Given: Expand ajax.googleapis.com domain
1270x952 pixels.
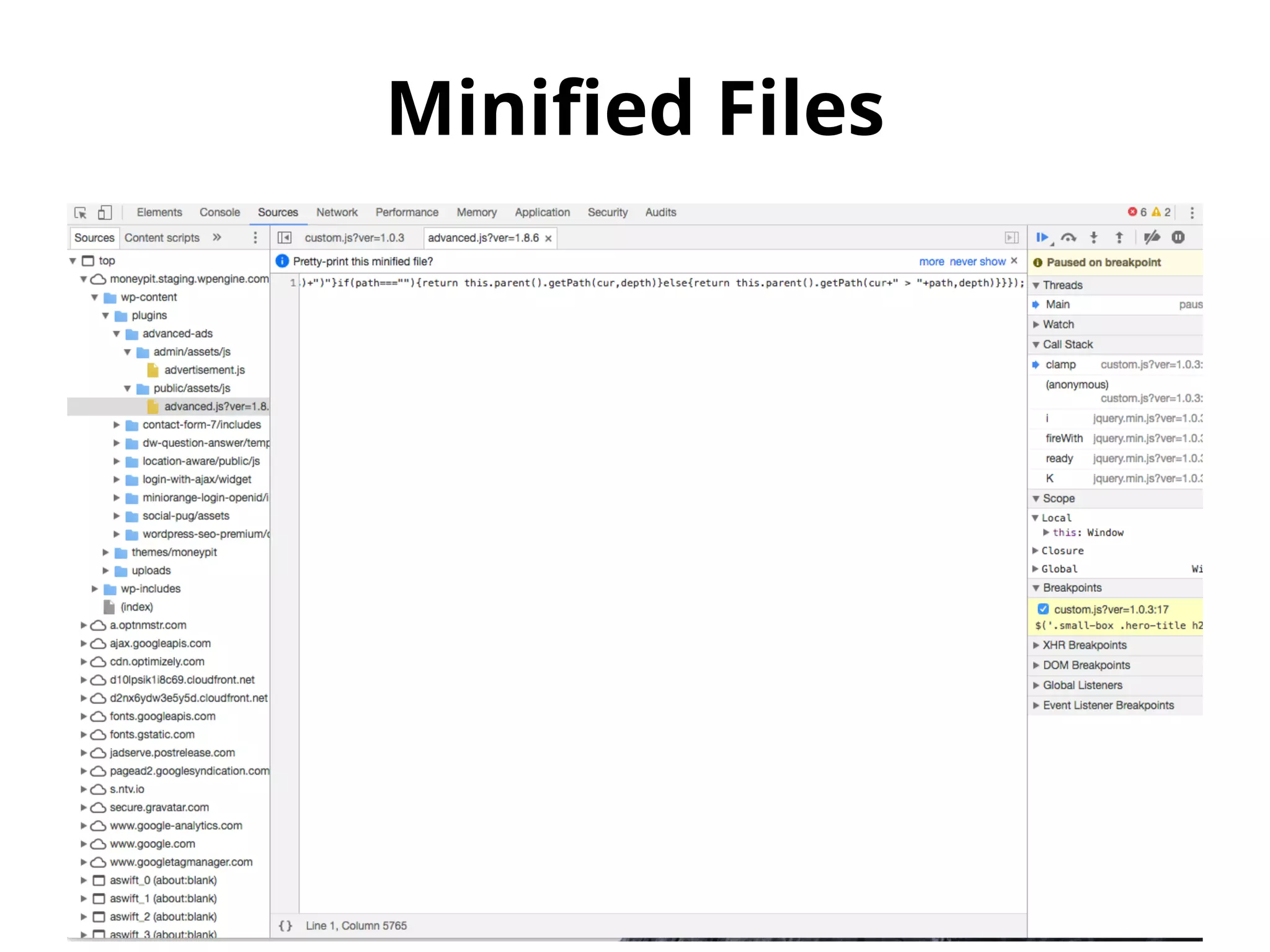Looking at the screenshot, I should pos(84,643).
